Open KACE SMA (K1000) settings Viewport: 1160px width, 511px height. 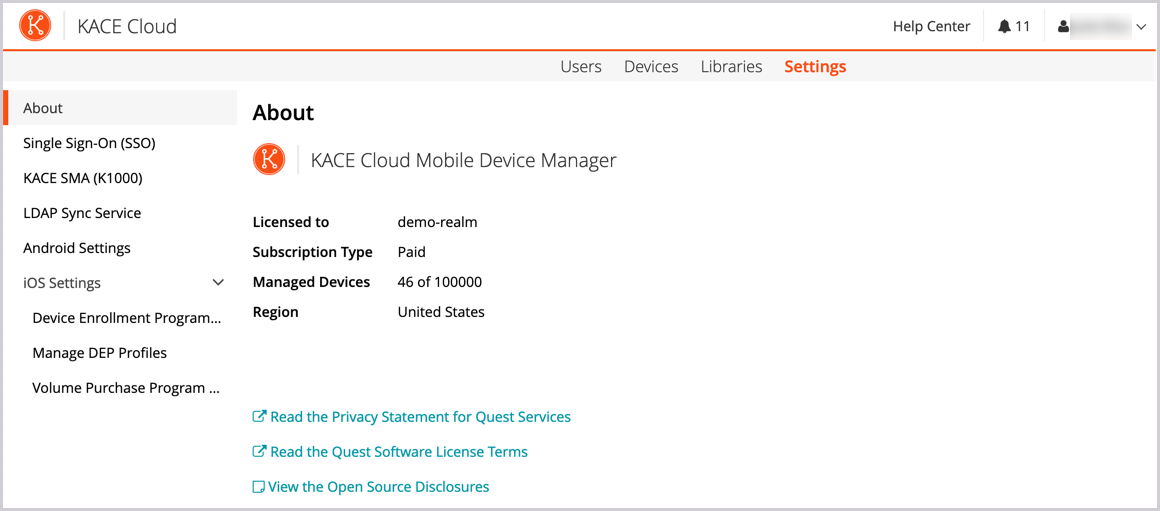(x=83, y=178)
